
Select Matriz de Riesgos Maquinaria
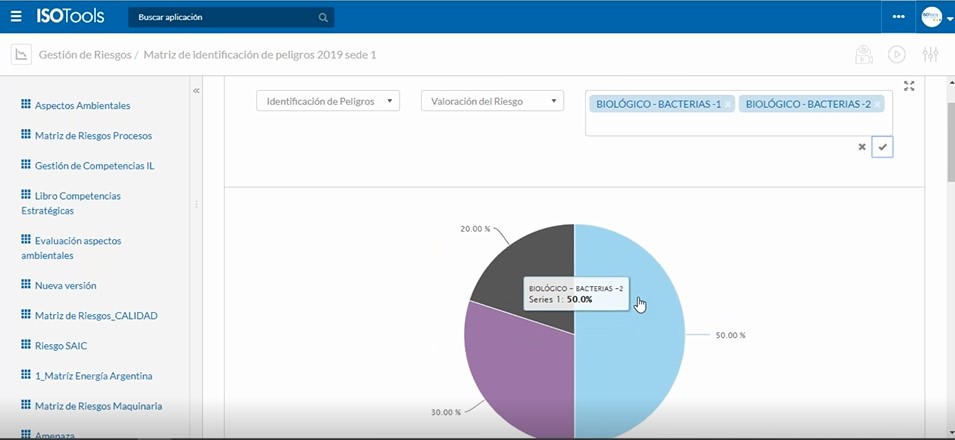98,406
